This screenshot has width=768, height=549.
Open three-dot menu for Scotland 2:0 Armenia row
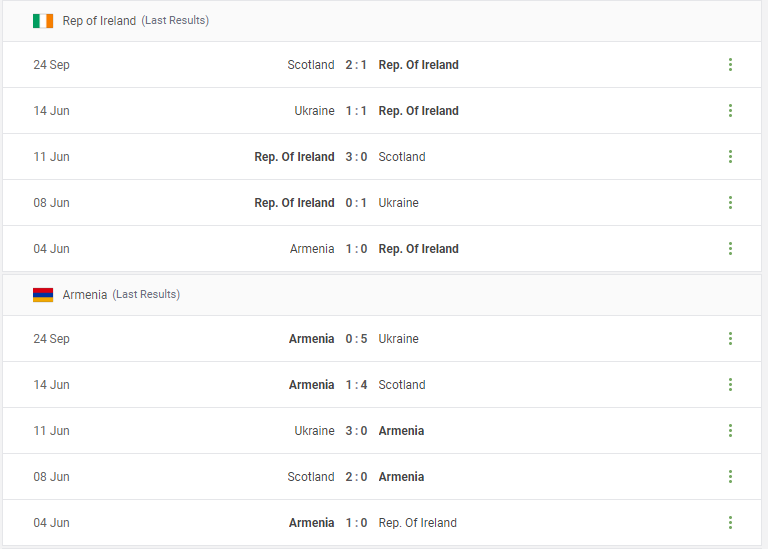tap(730, 477)
